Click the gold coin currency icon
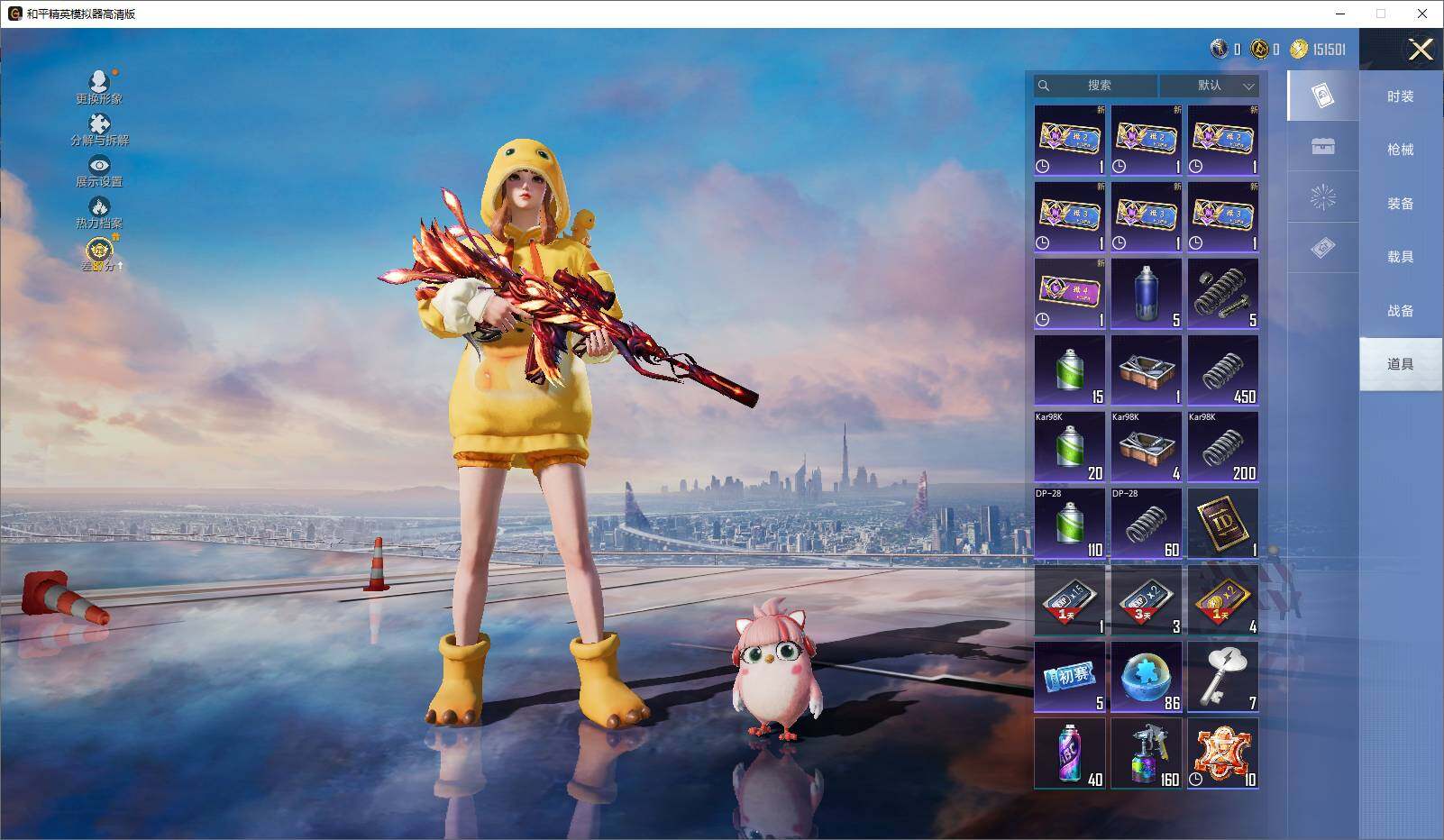The width and height of the screenshot is (1444, 840). pos(1298,49)
